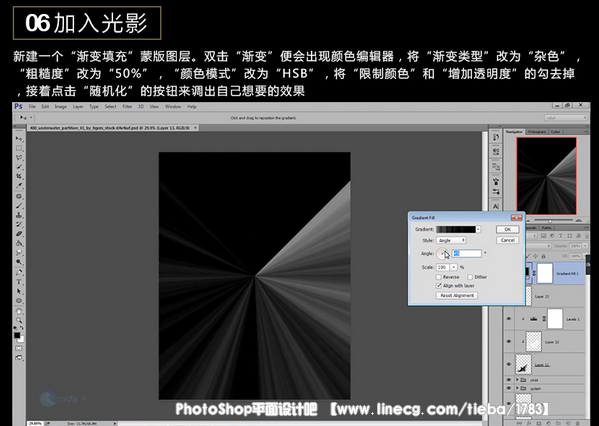Select the Ellipse shape tool
Image resolution: width=599 pixels, height=426 pixels.
point(19,301)
